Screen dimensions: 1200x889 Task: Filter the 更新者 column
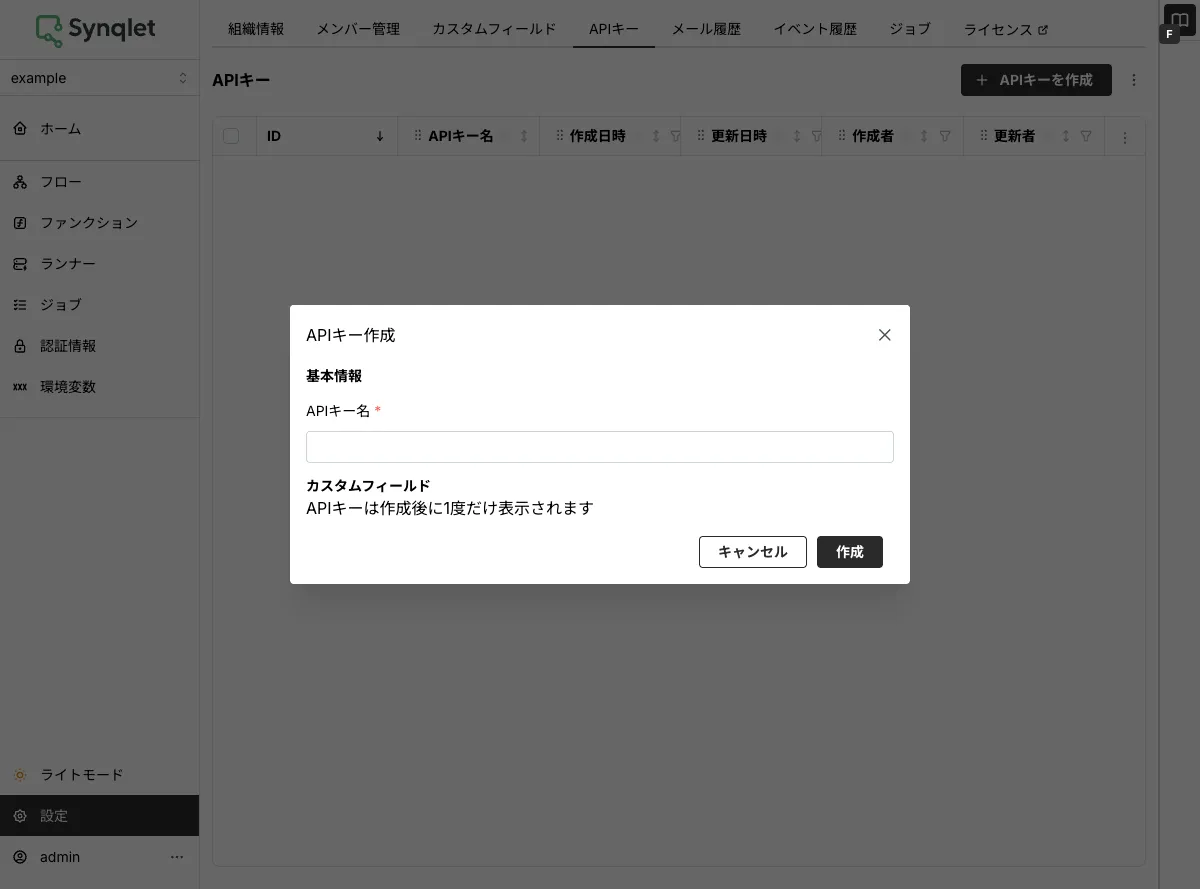(x=1086, y=136)
